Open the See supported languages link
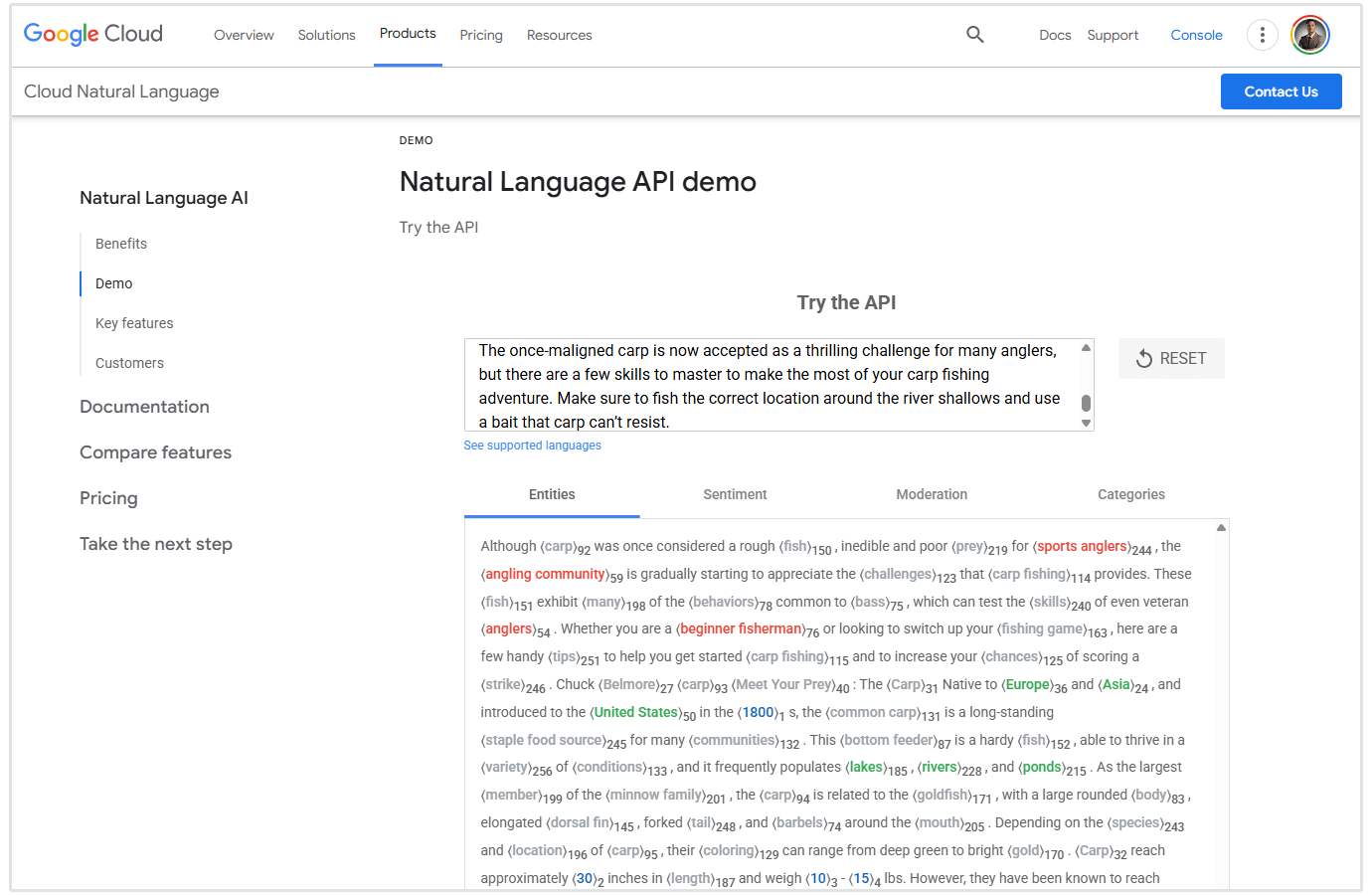This screenshot has height=895, width=1372. (x=532, y=445)
